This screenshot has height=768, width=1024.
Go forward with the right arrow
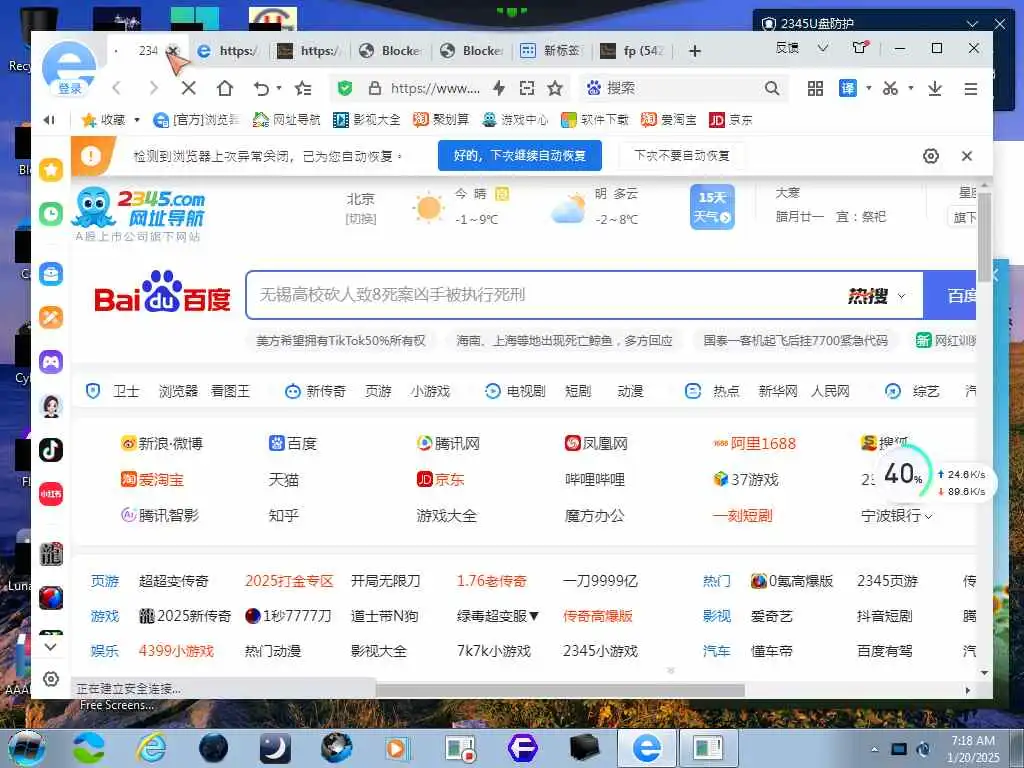coord(153,88)
